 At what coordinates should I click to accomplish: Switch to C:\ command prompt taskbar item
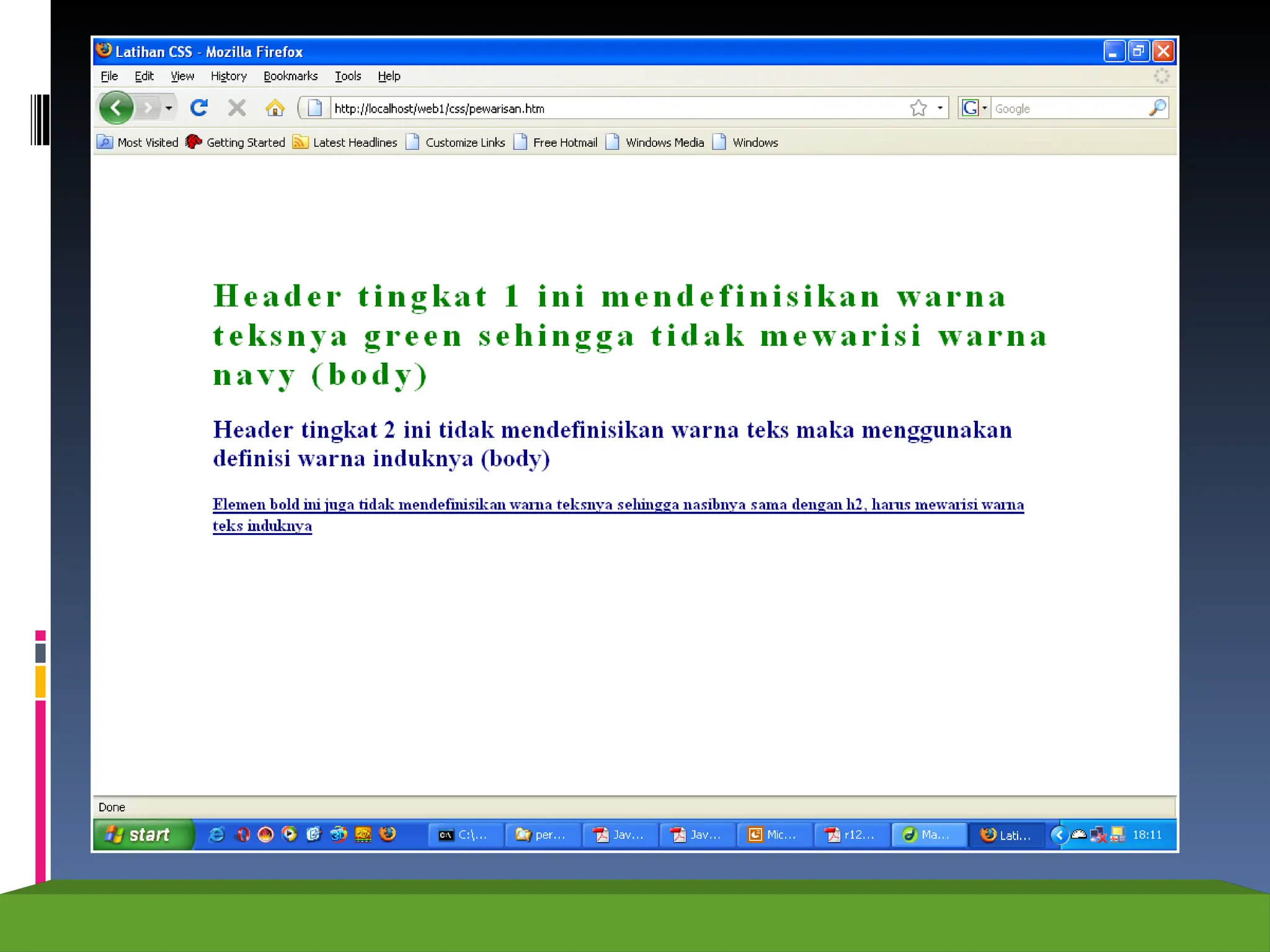(x=464, y=835)
